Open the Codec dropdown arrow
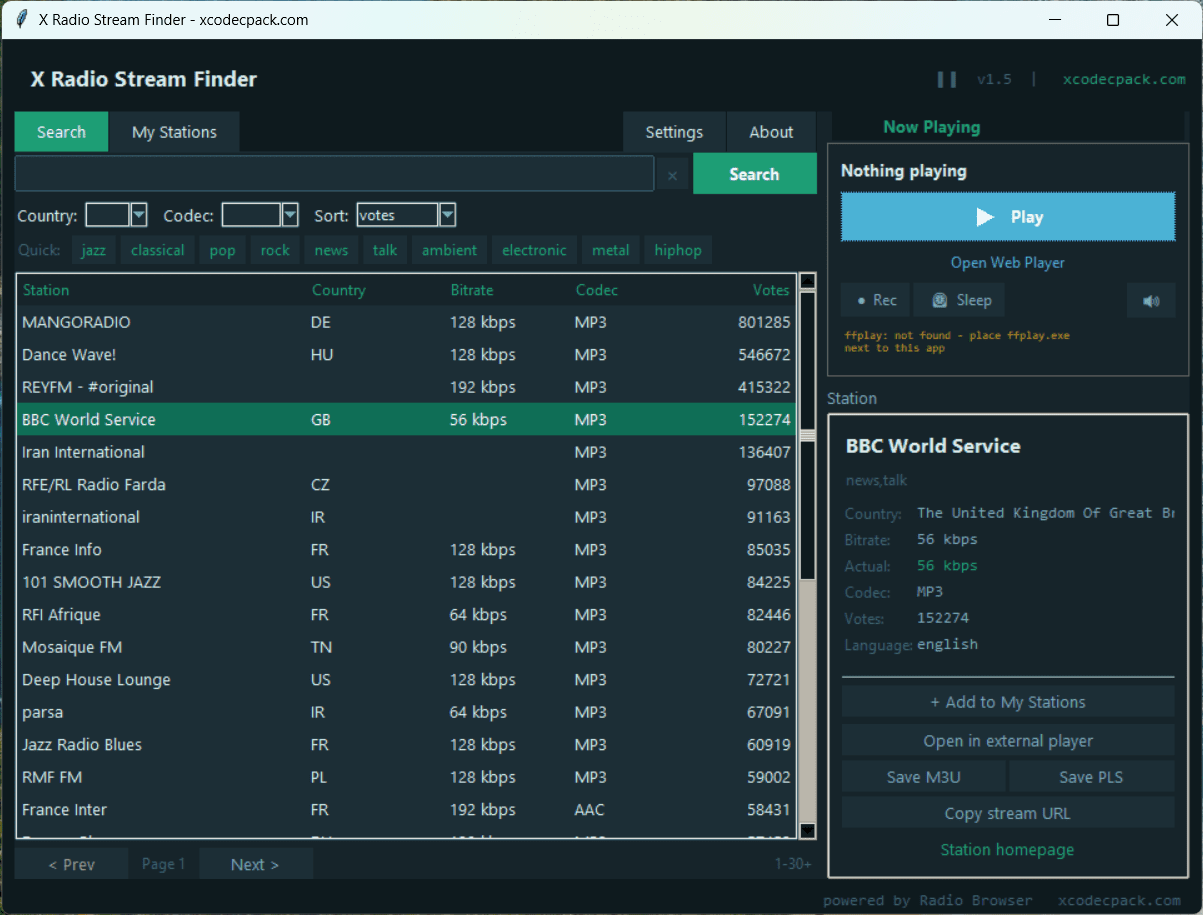Viewport: 1203px width, 915px height. point(290,215)
